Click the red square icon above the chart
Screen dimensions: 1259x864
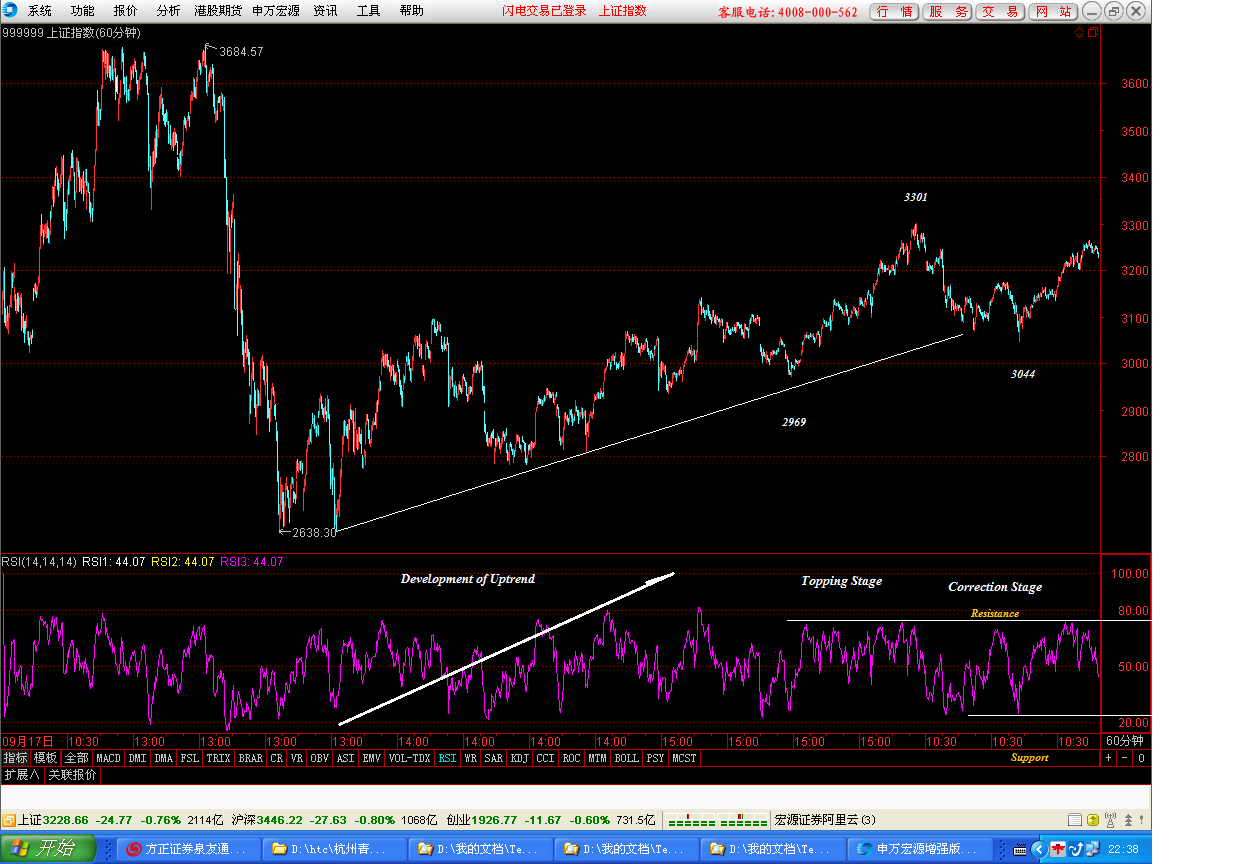pos(1093,33)
